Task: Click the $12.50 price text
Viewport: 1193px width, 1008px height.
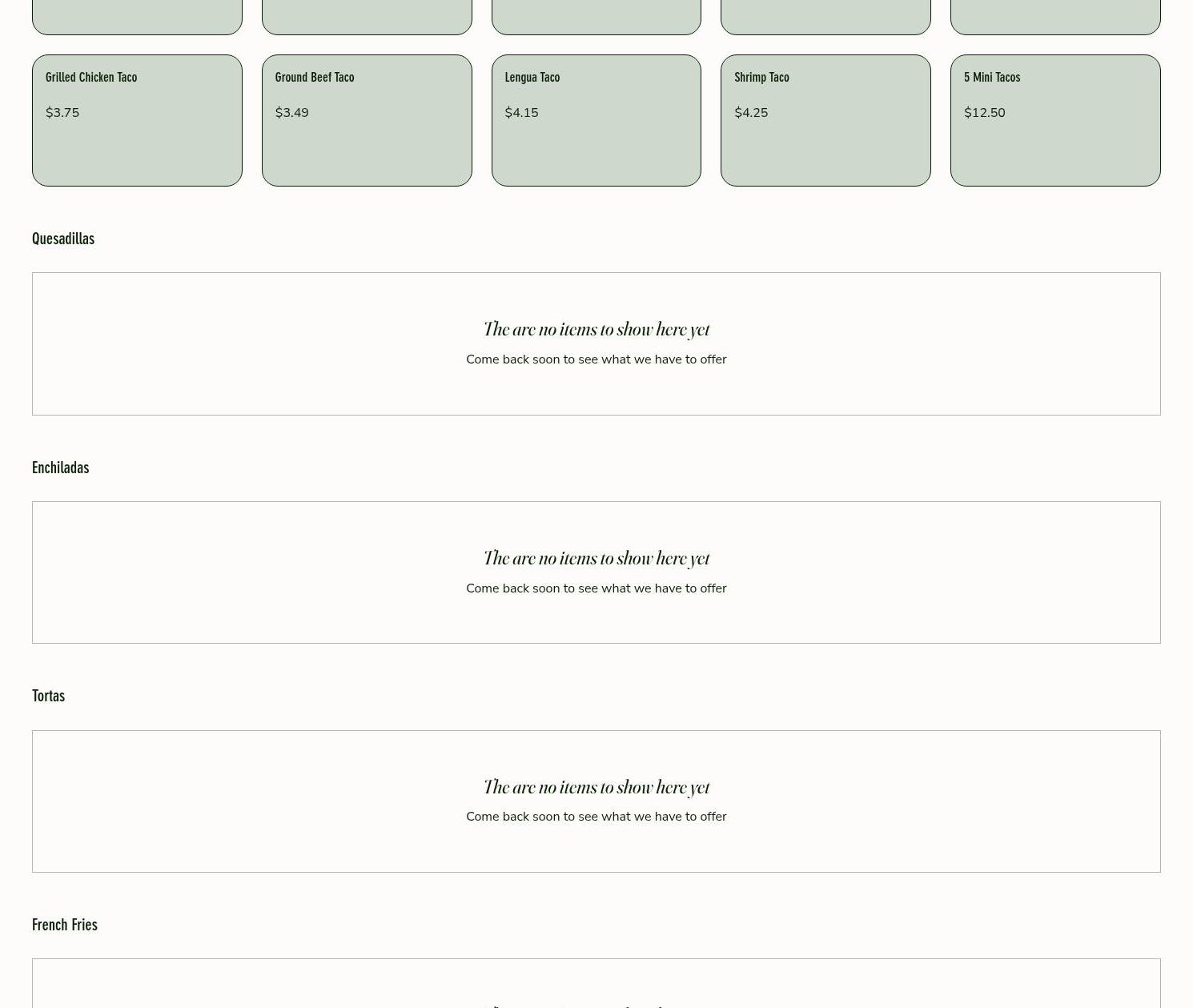Action: [984, 113]
